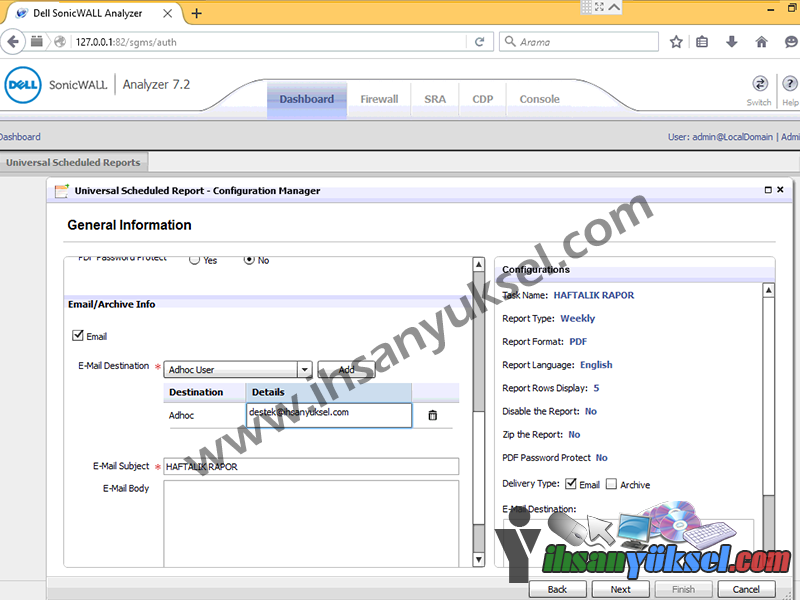Open the E-Mail Destination Adhoc User dropdown
This screenshot has height=600, width=800.
[305, 369]
